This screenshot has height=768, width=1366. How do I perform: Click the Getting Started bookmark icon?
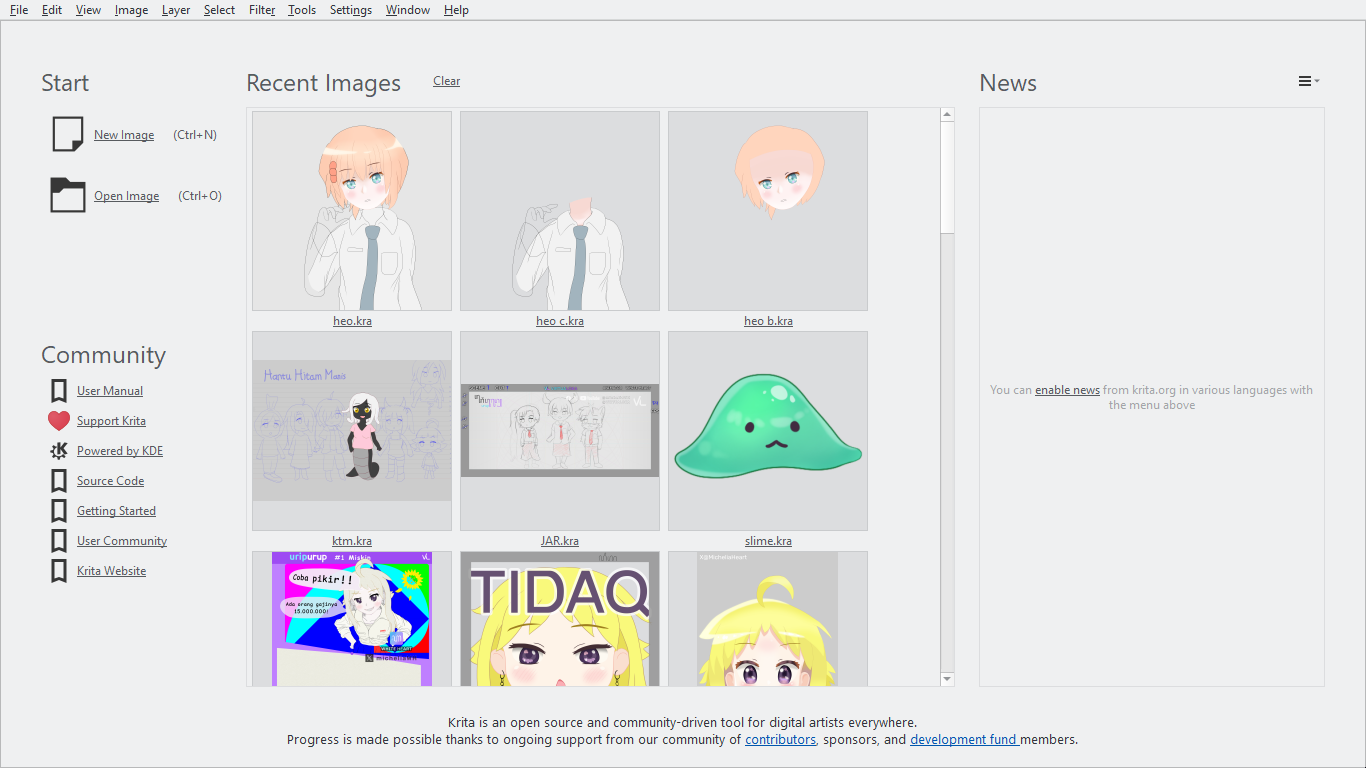(x=59, y=511)
